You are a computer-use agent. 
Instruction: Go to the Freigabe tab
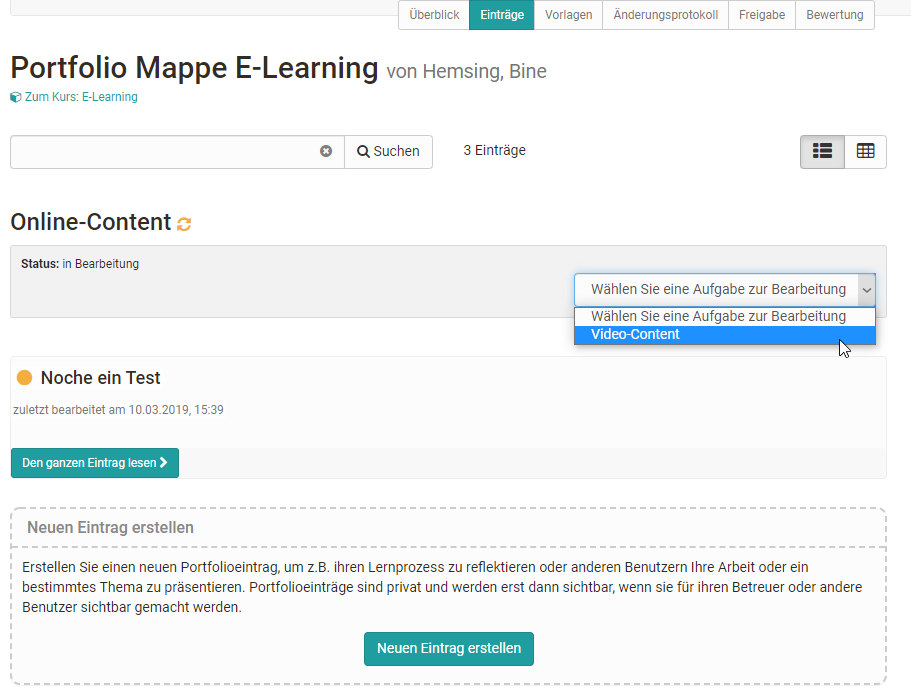762,15
